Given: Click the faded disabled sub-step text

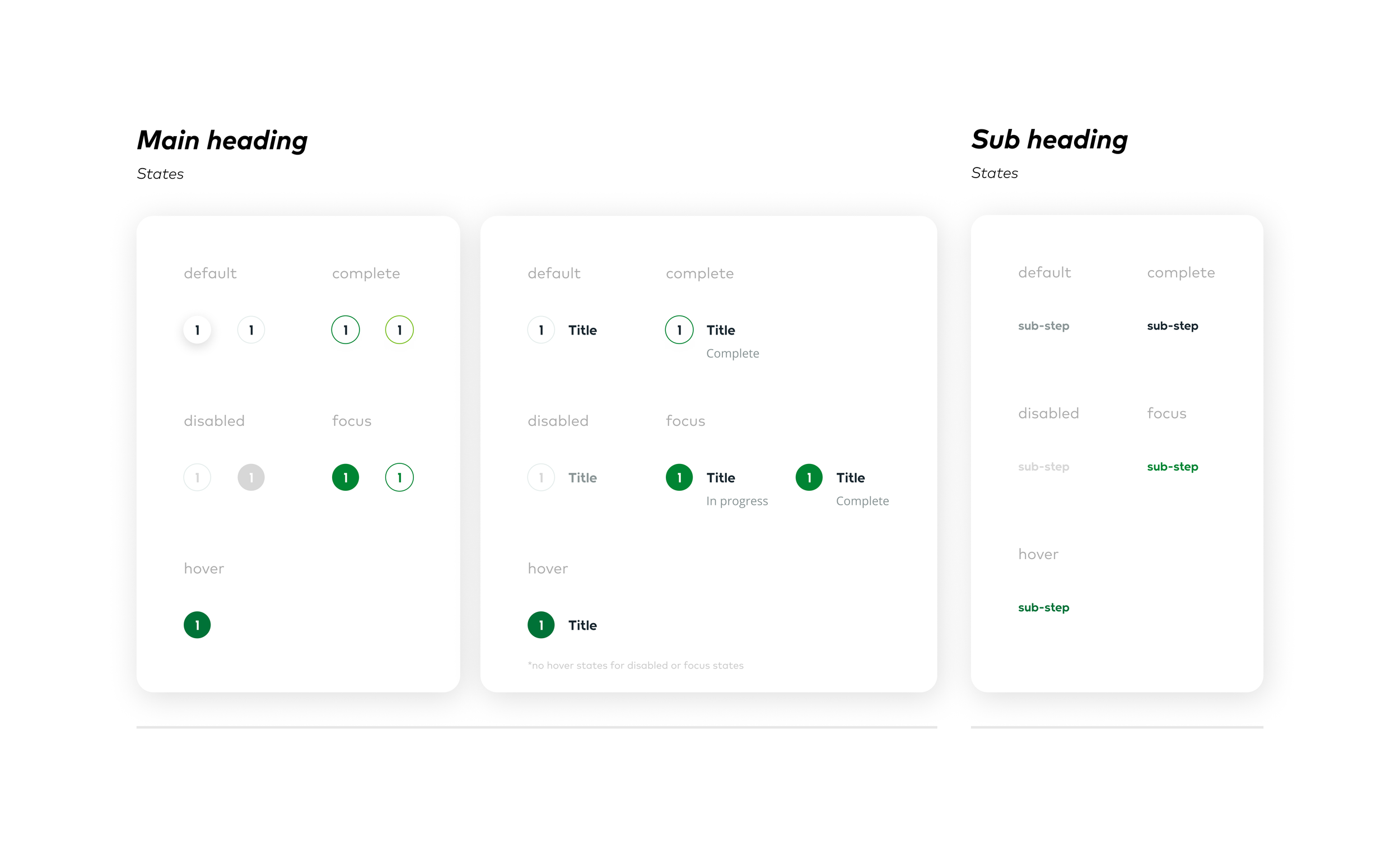Looking at the screenshot, I should pos(1044,467).
